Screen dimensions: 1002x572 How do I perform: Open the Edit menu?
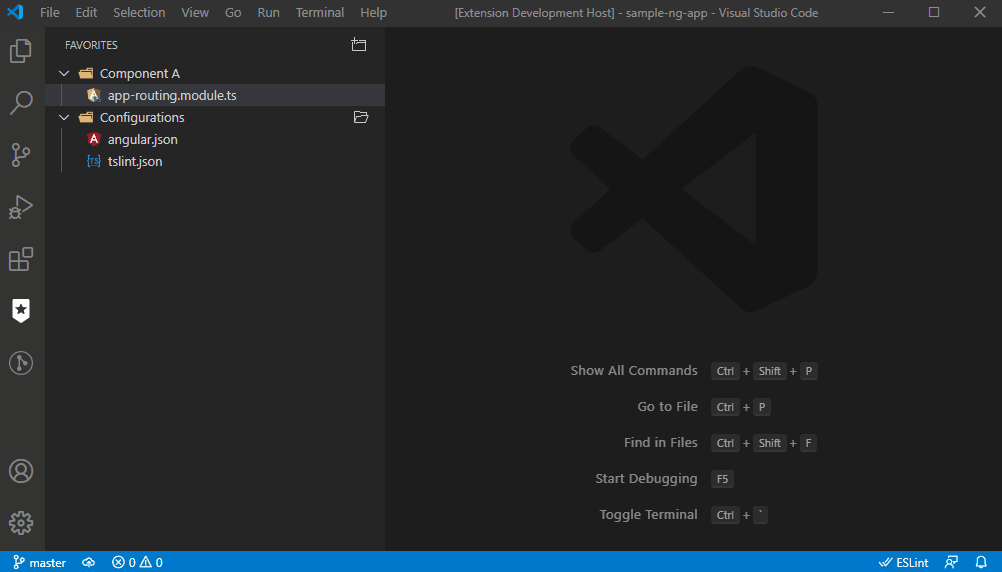(86, 12)
